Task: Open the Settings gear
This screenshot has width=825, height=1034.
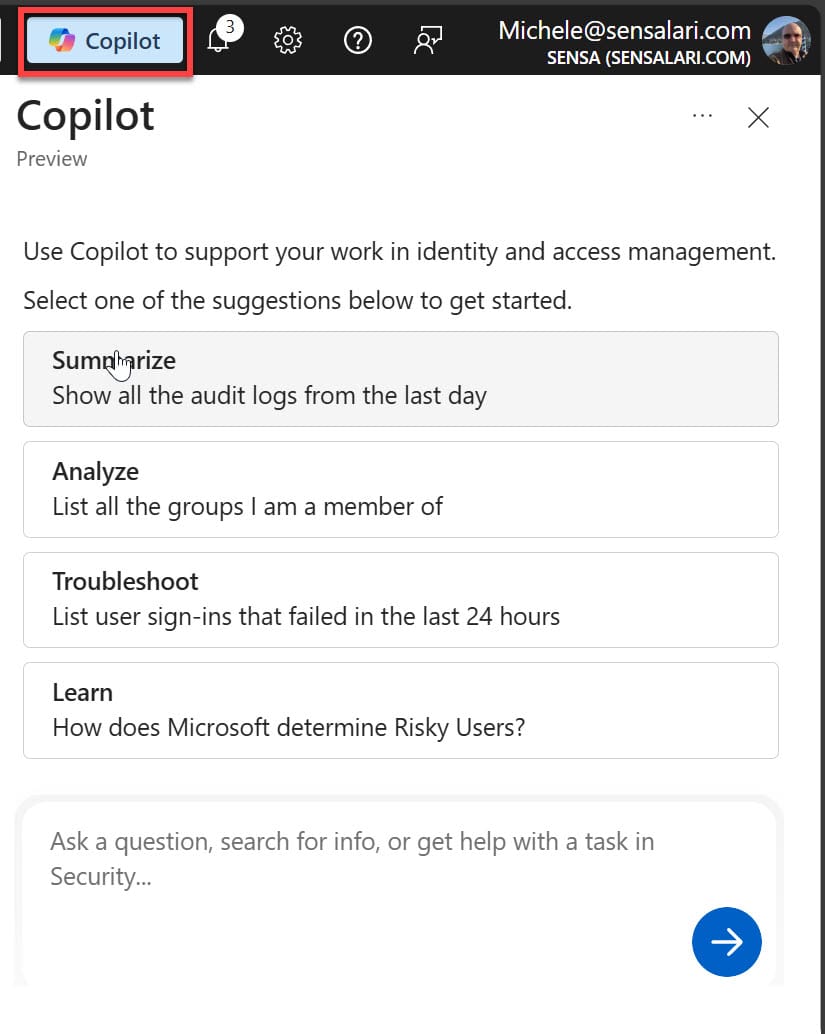Action: click(x=288, y=41)
